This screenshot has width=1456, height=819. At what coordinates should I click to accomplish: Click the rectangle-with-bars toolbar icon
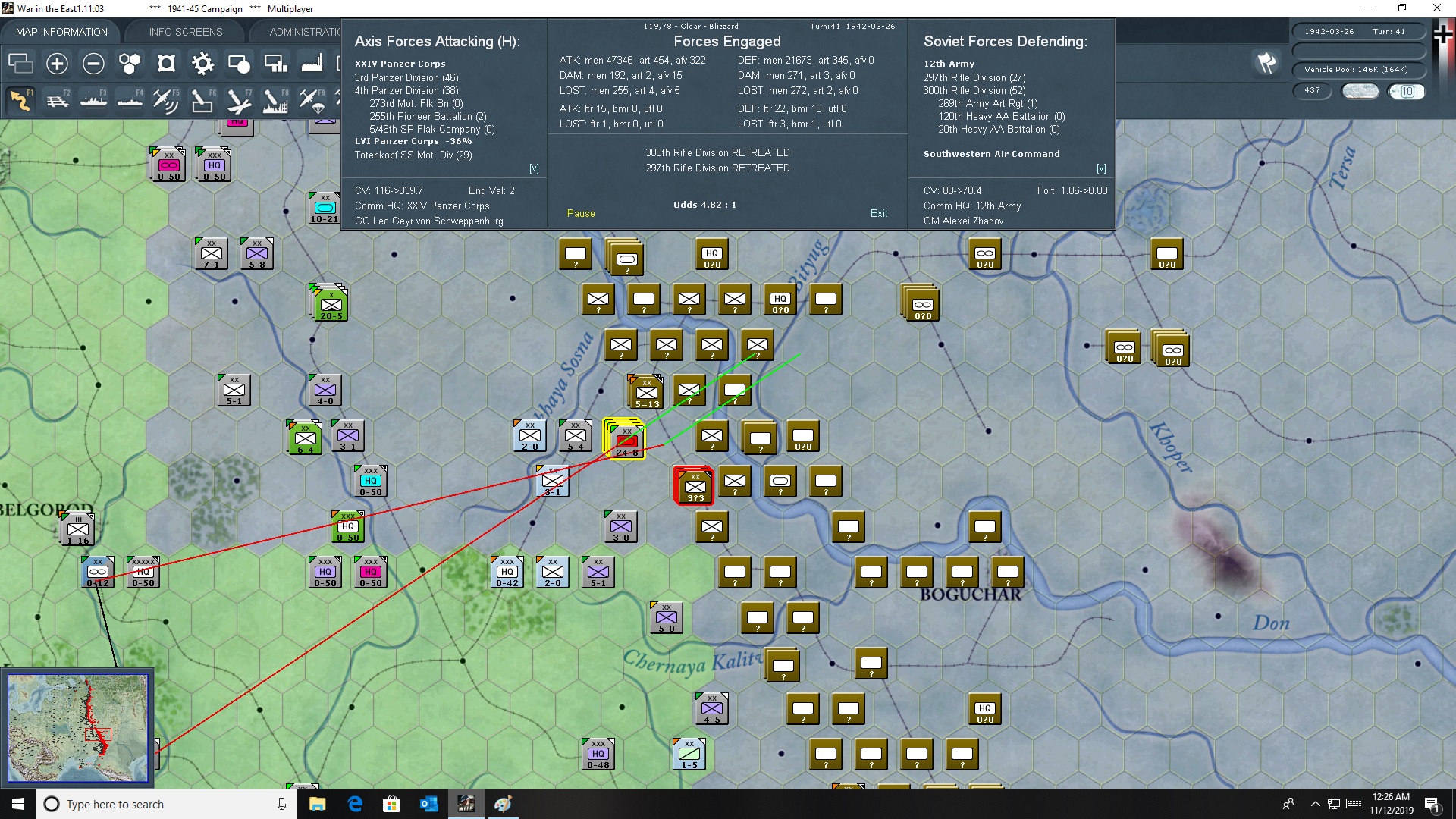click(x=275, y=64)
